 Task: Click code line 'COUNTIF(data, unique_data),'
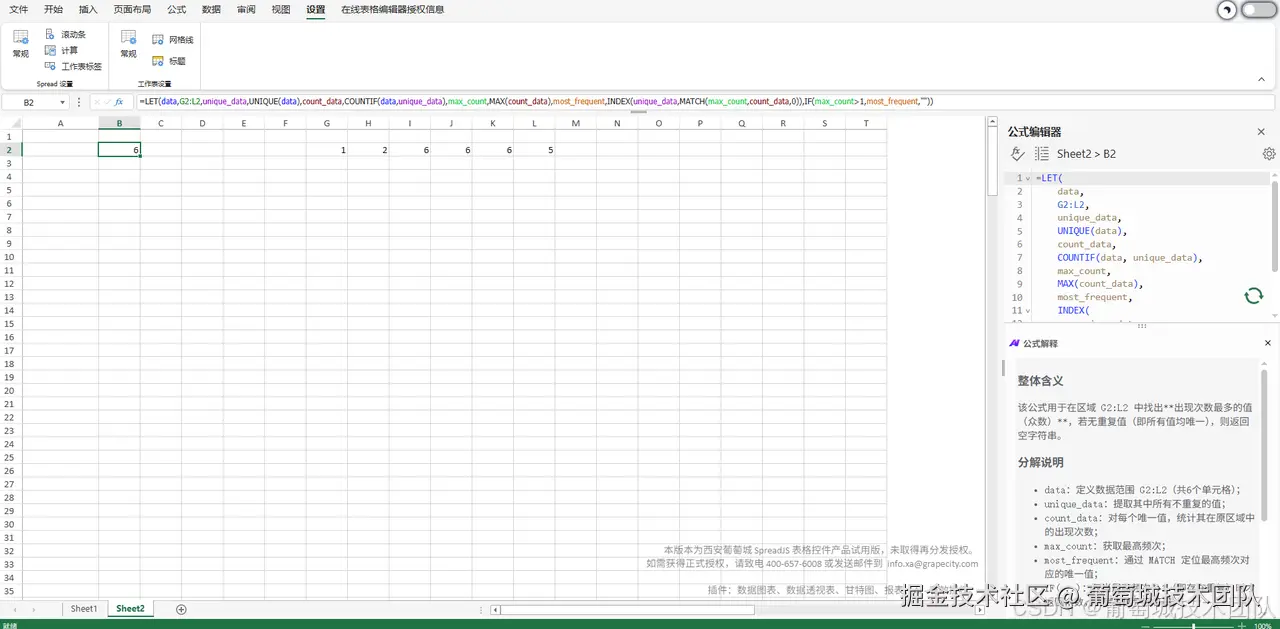pos(1129,257)
